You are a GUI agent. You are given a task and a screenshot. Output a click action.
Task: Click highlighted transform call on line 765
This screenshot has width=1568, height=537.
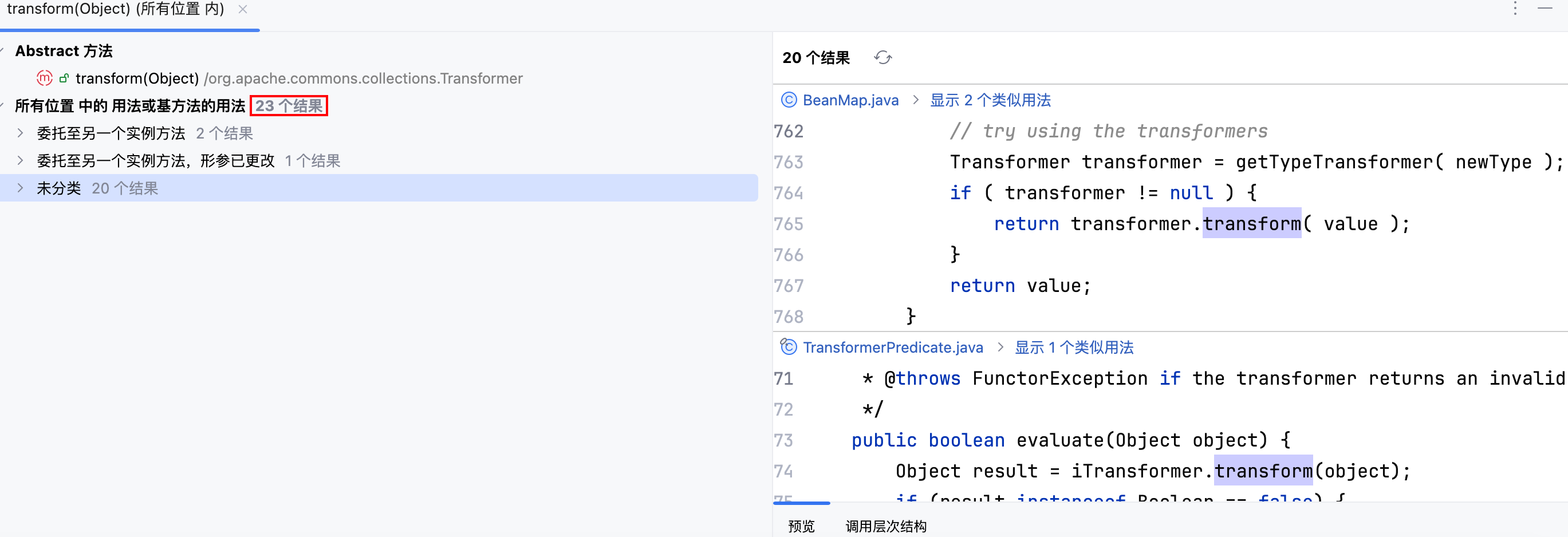pos(1251,224)
